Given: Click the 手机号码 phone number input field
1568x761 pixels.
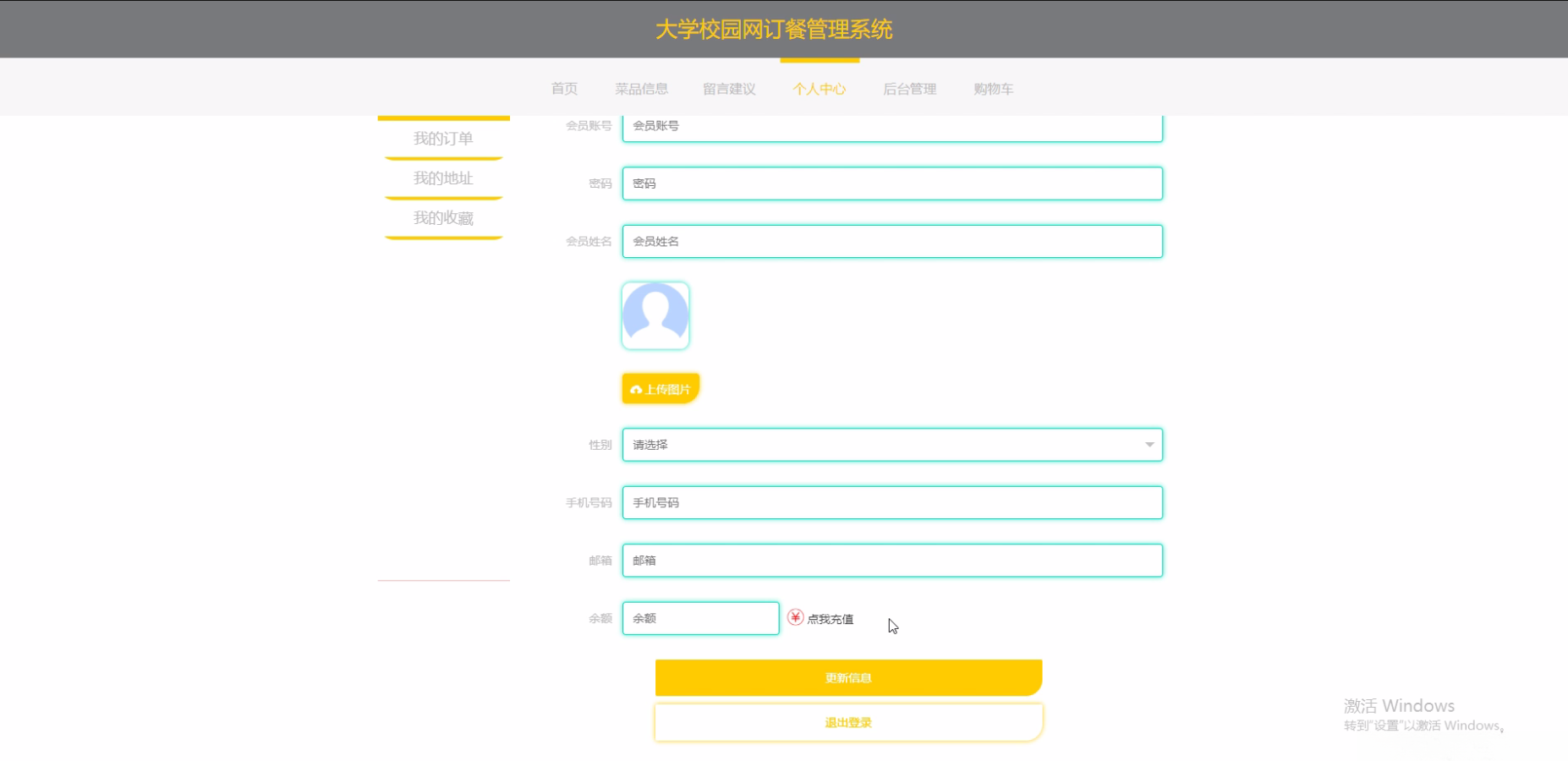Looking at the screenshot, I should [892, 501].
